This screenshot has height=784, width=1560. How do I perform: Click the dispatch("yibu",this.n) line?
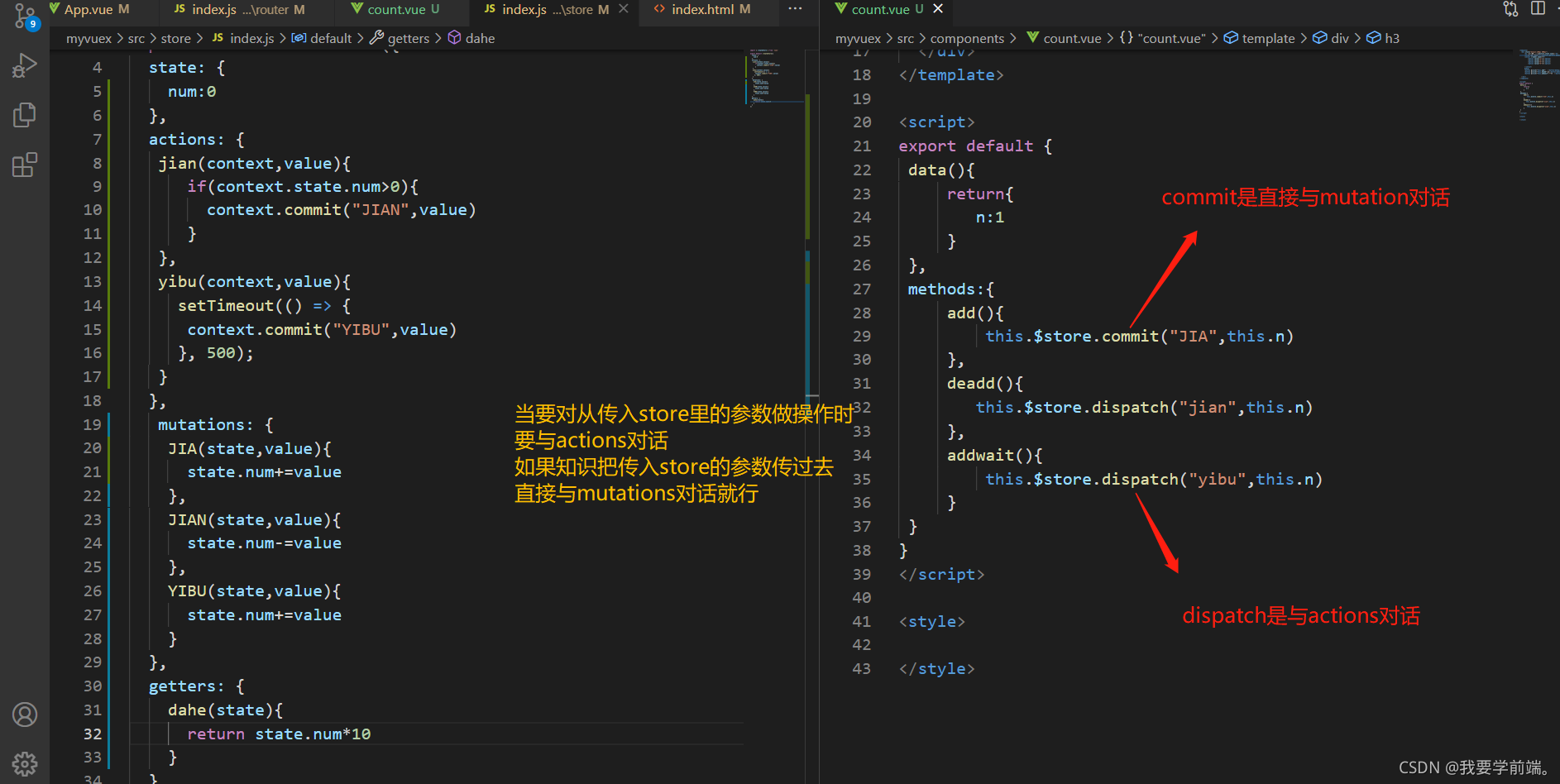pos(1154,479)
